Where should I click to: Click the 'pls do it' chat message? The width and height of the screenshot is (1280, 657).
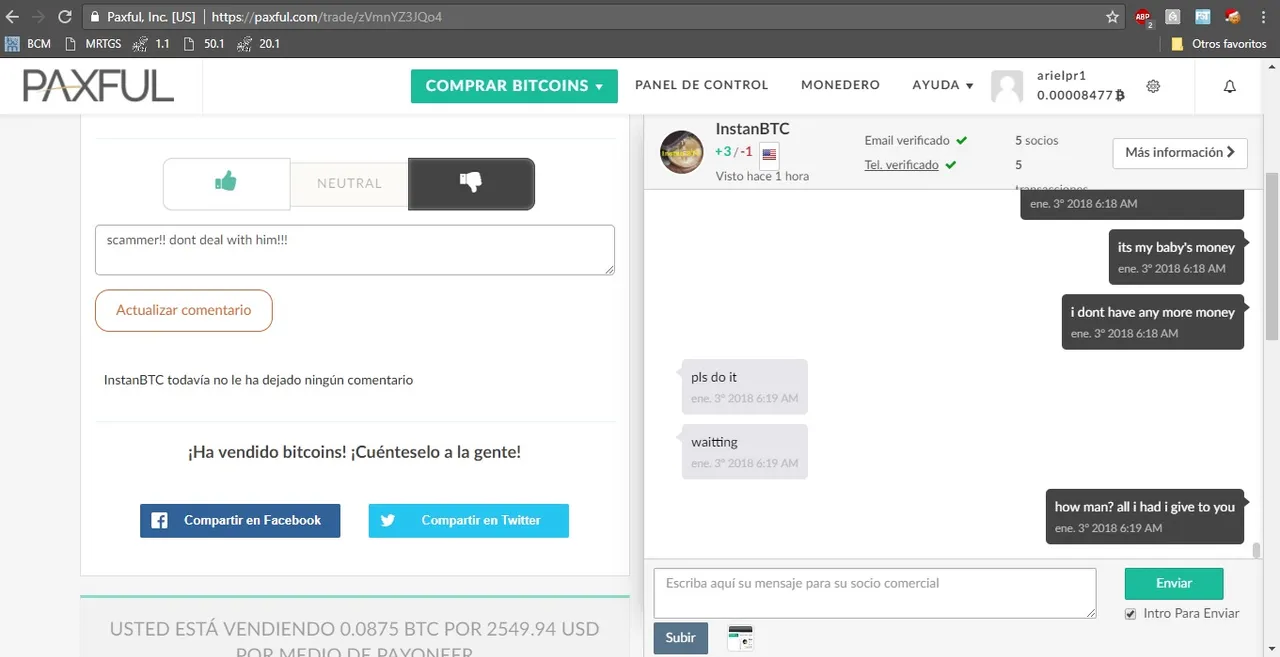(x=744, y=386)
